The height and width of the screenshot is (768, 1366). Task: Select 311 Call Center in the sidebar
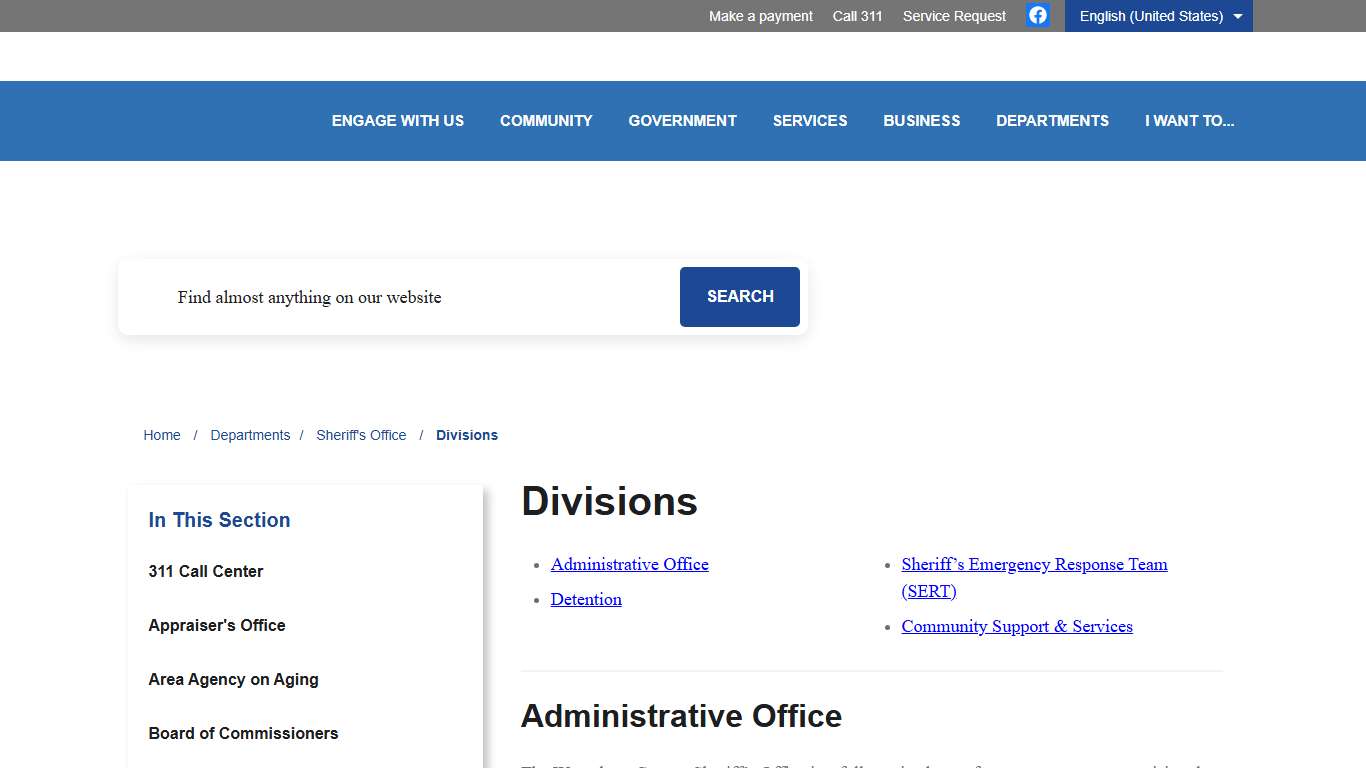click(x=205, y=571)
